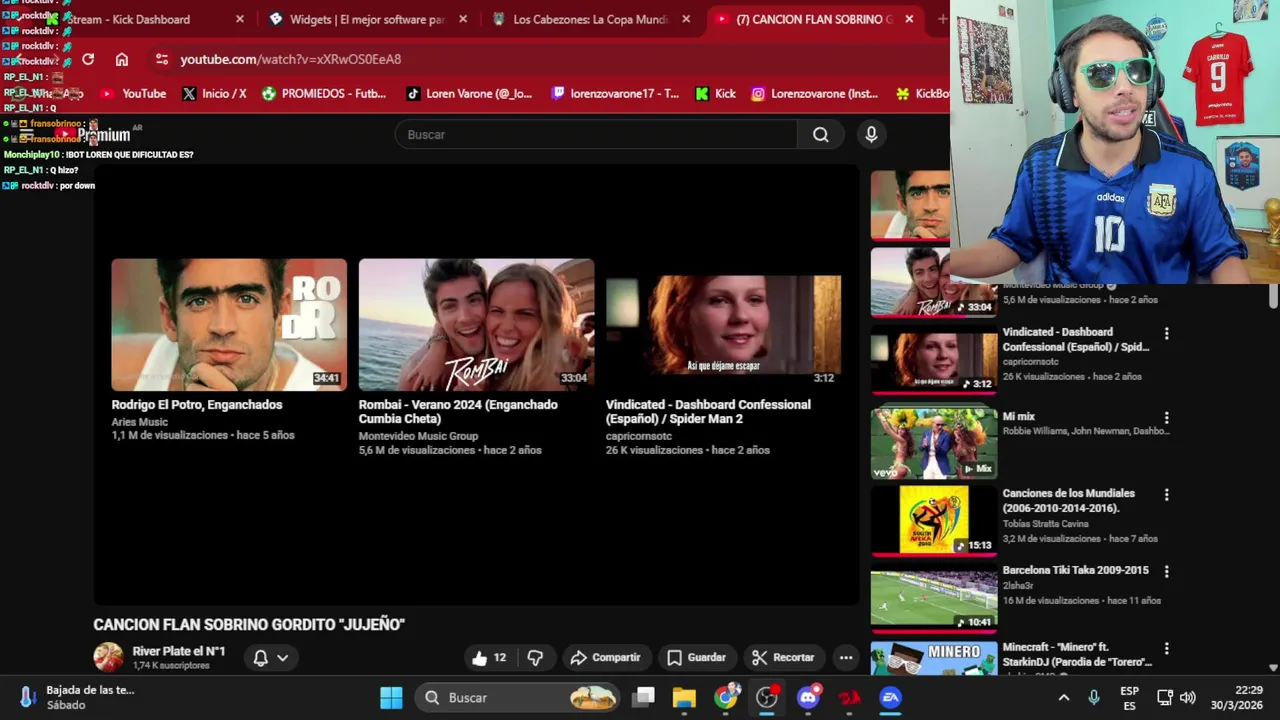Screen dimensions: 1280x720
Task: Reload the page using the refresh icon
Action: (88, 59)
